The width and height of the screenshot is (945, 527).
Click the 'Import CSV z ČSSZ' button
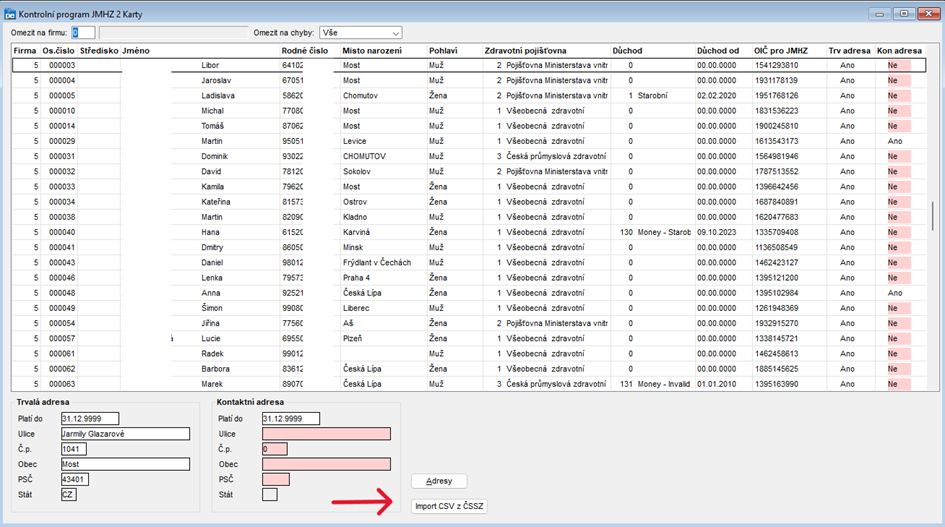pyautogui.click(x=449, y=506)
